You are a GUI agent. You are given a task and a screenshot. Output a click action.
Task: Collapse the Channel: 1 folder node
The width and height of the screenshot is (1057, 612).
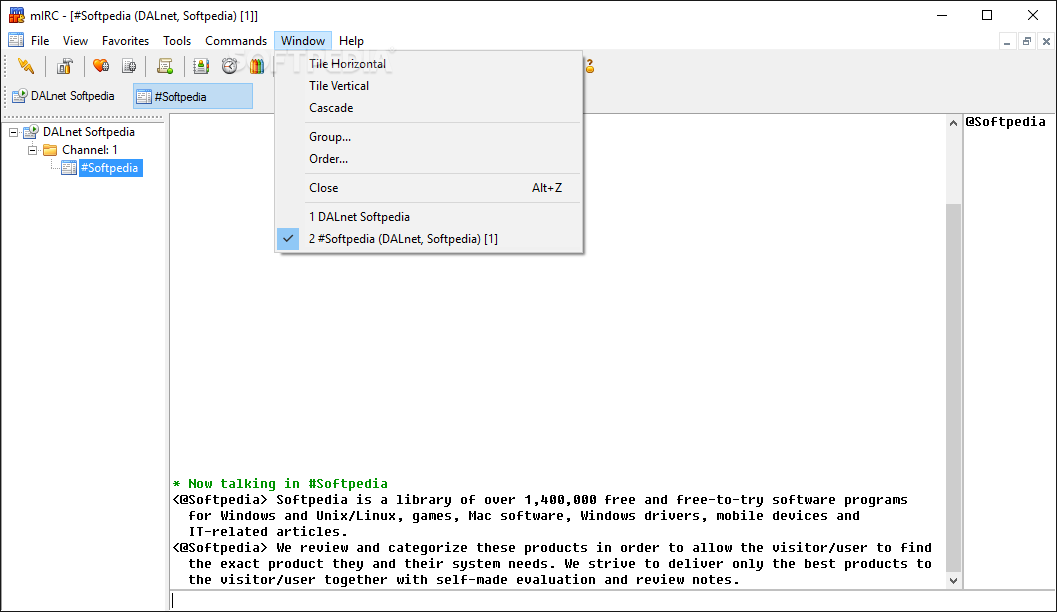click(32, 150)
